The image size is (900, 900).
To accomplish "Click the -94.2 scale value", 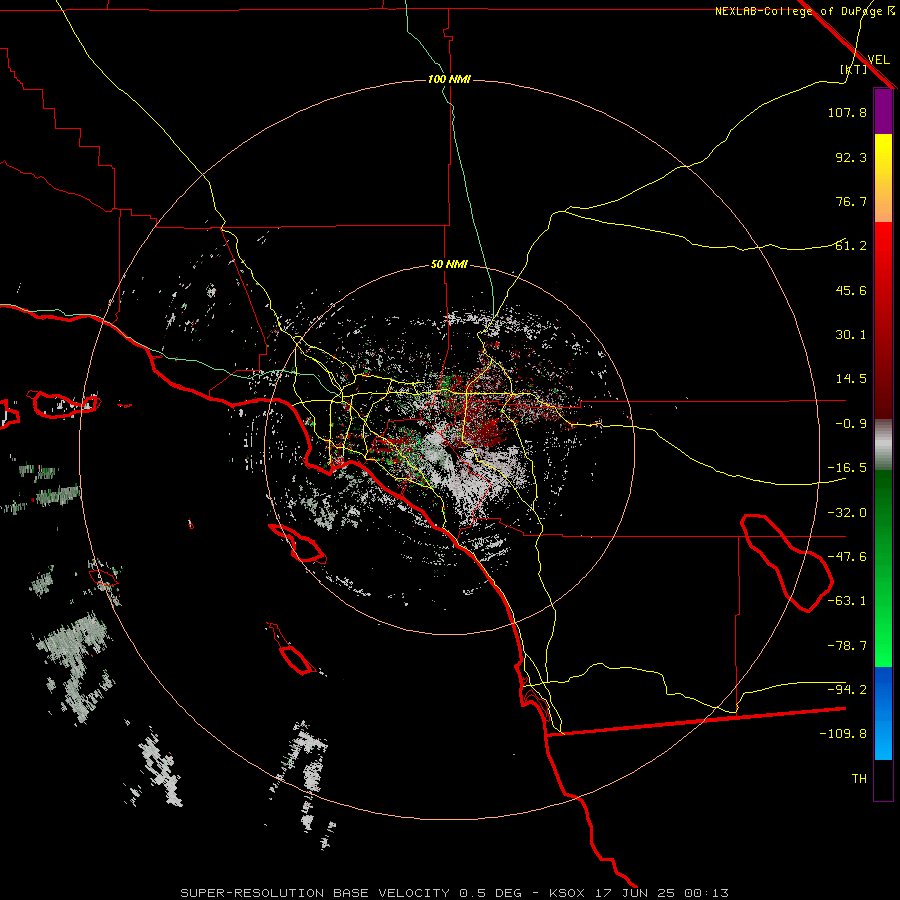I will point(847,690).
